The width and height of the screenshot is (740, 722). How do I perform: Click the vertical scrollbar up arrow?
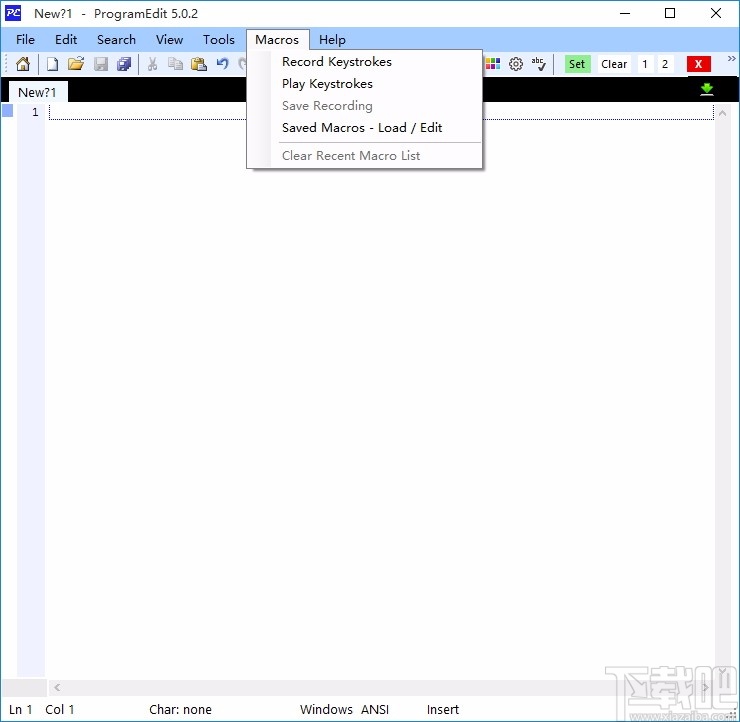722,113
